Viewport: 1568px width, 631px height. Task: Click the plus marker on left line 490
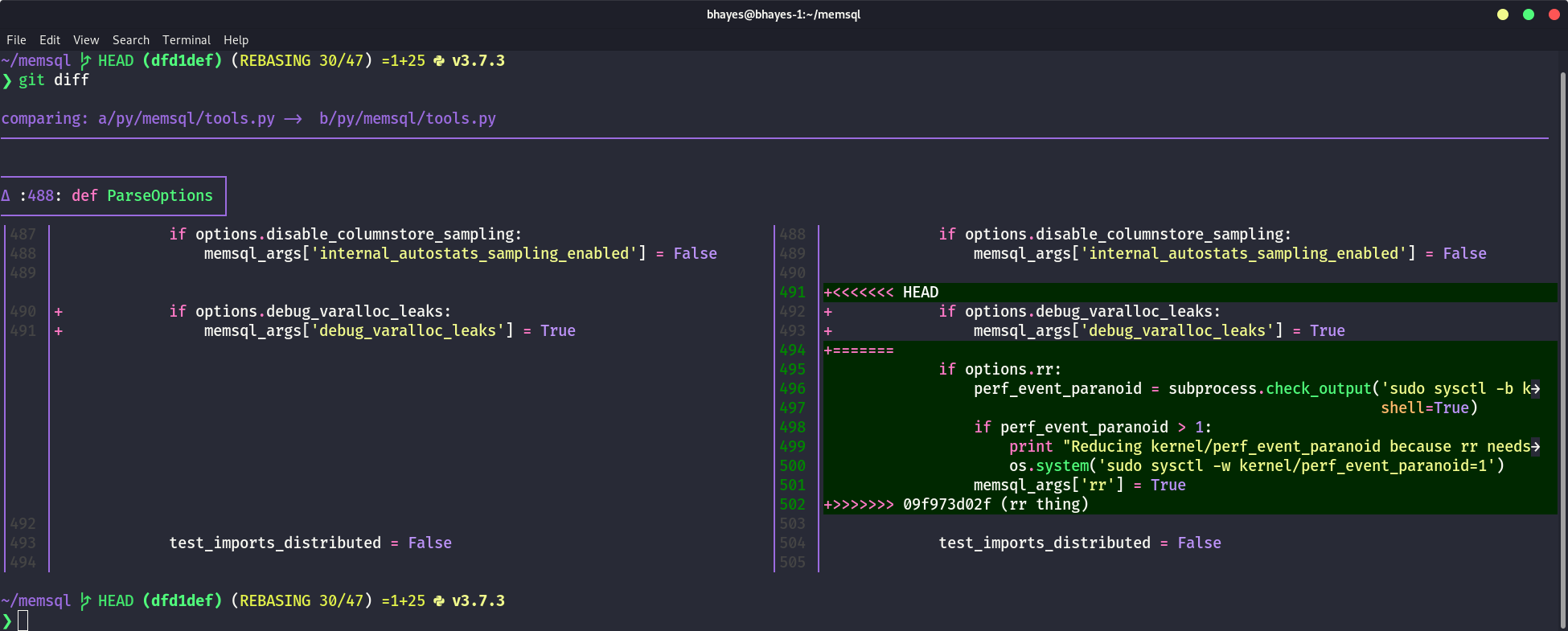[59, 312]
